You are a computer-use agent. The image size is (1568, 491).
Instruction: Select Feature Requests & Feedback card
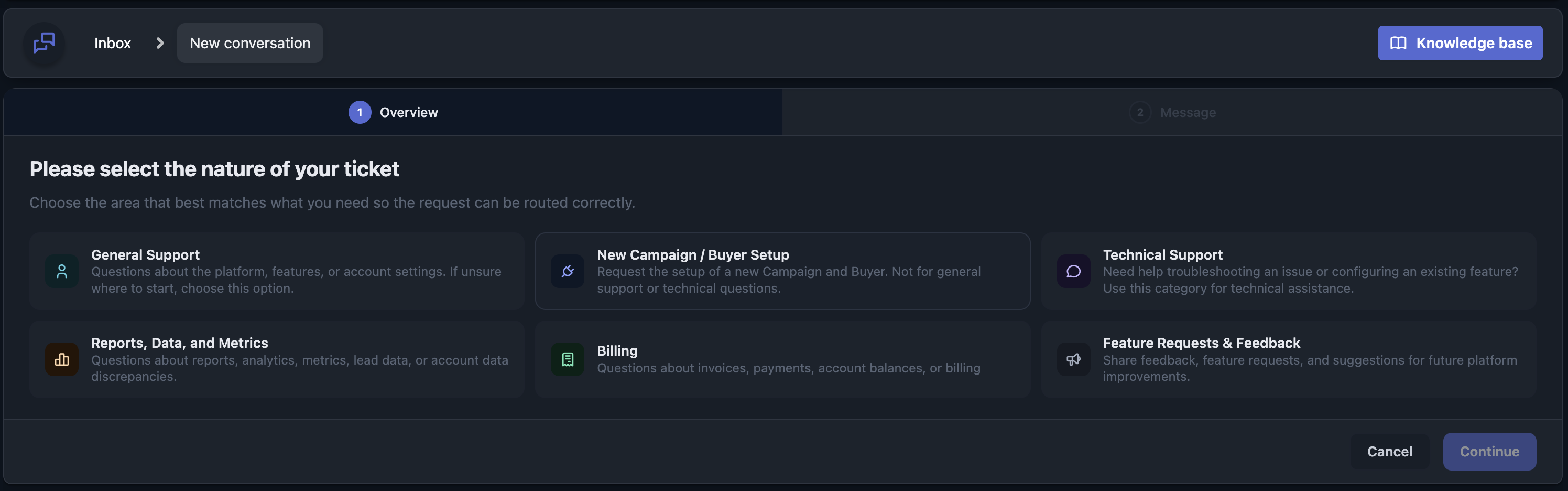tap(1288, 359)
